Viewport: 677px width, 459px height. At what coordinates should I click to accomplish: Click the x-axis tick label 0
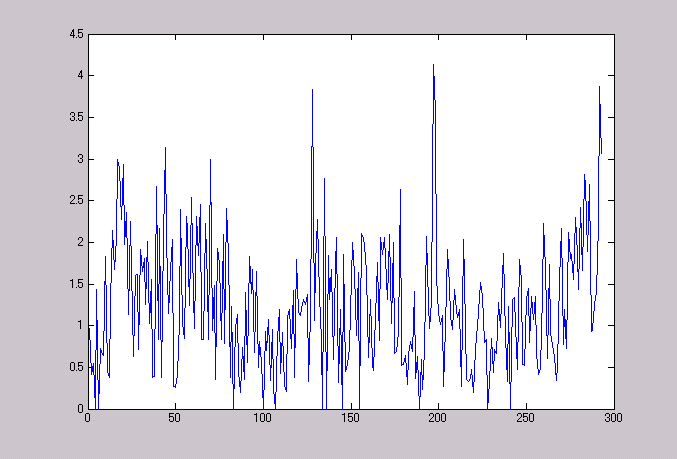point(88,419)
